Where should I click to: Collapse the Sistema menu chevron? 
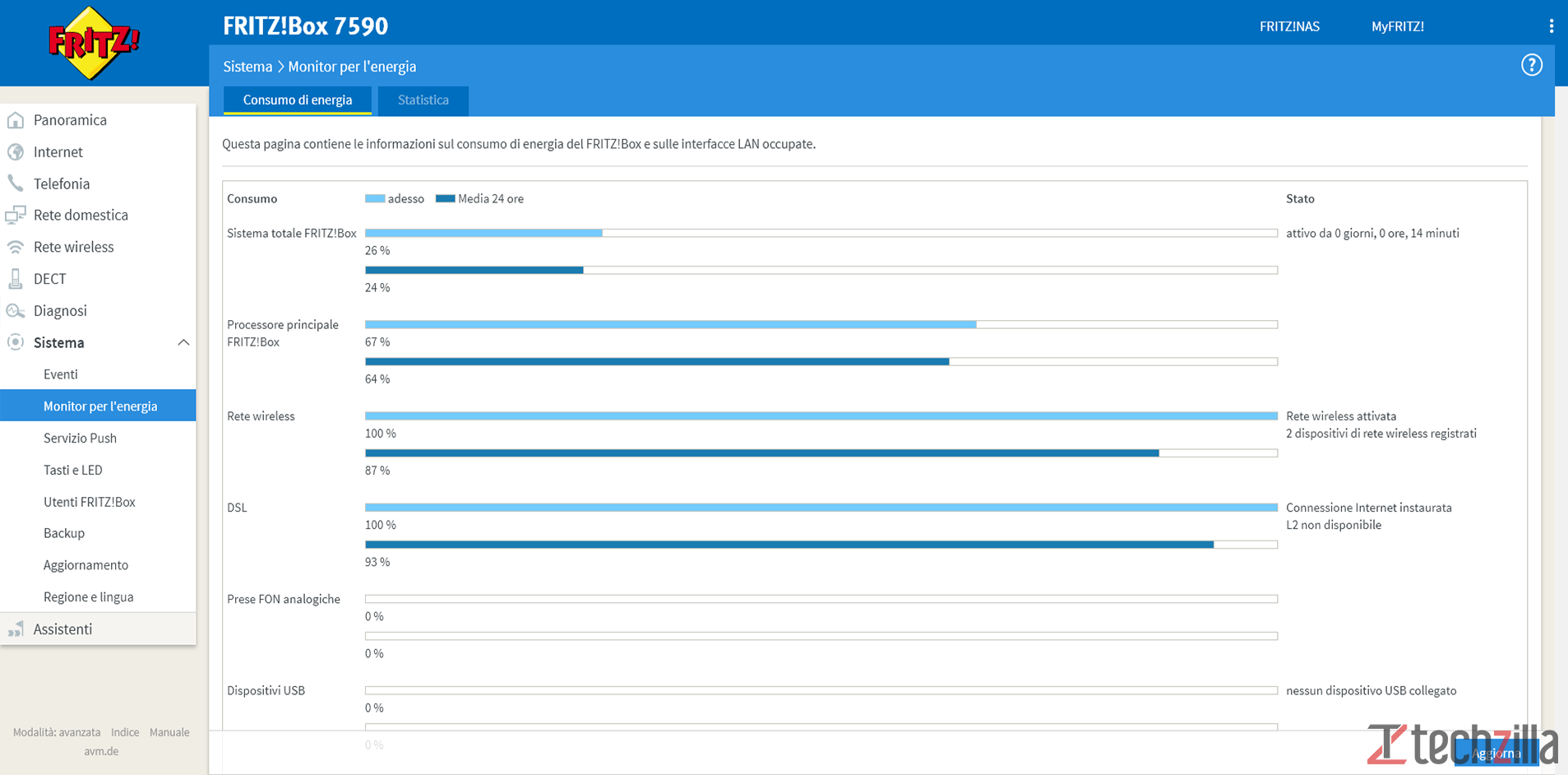pos(183,342)
